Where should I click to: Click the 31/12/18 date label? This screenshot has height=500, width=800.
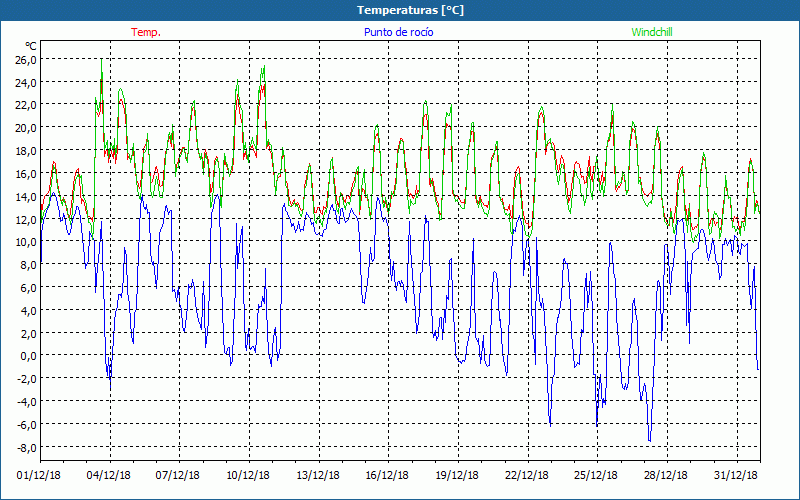736,475
